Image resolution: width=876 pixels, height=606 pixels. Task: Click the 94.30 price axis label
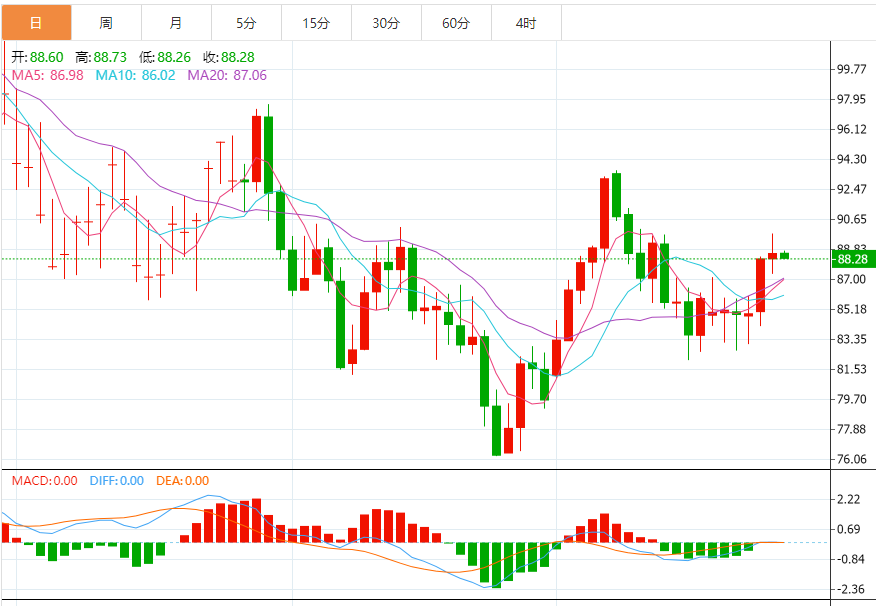click(851, 160)
